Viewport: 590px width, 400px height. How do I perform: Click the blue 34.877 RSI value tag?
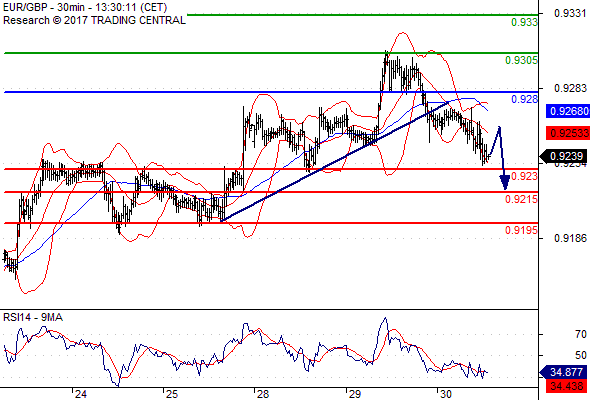coord(564,372)
